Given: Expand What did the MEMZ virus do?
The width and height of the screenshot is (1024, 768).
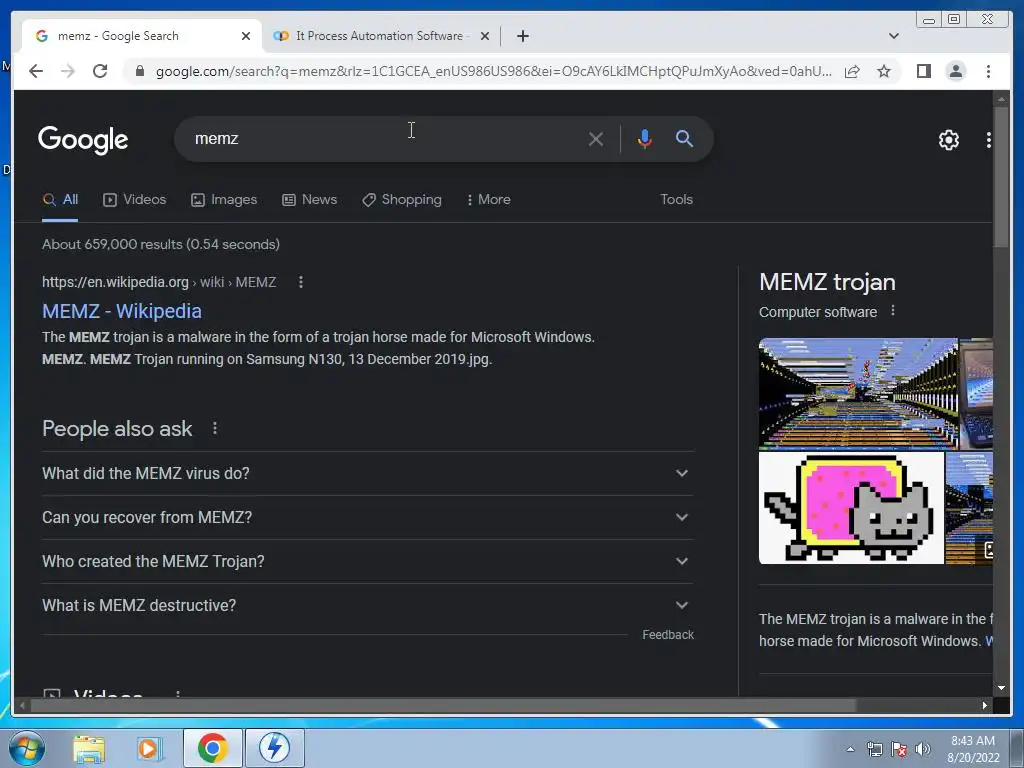Looking at the screenshot, I should click(368, 473).
